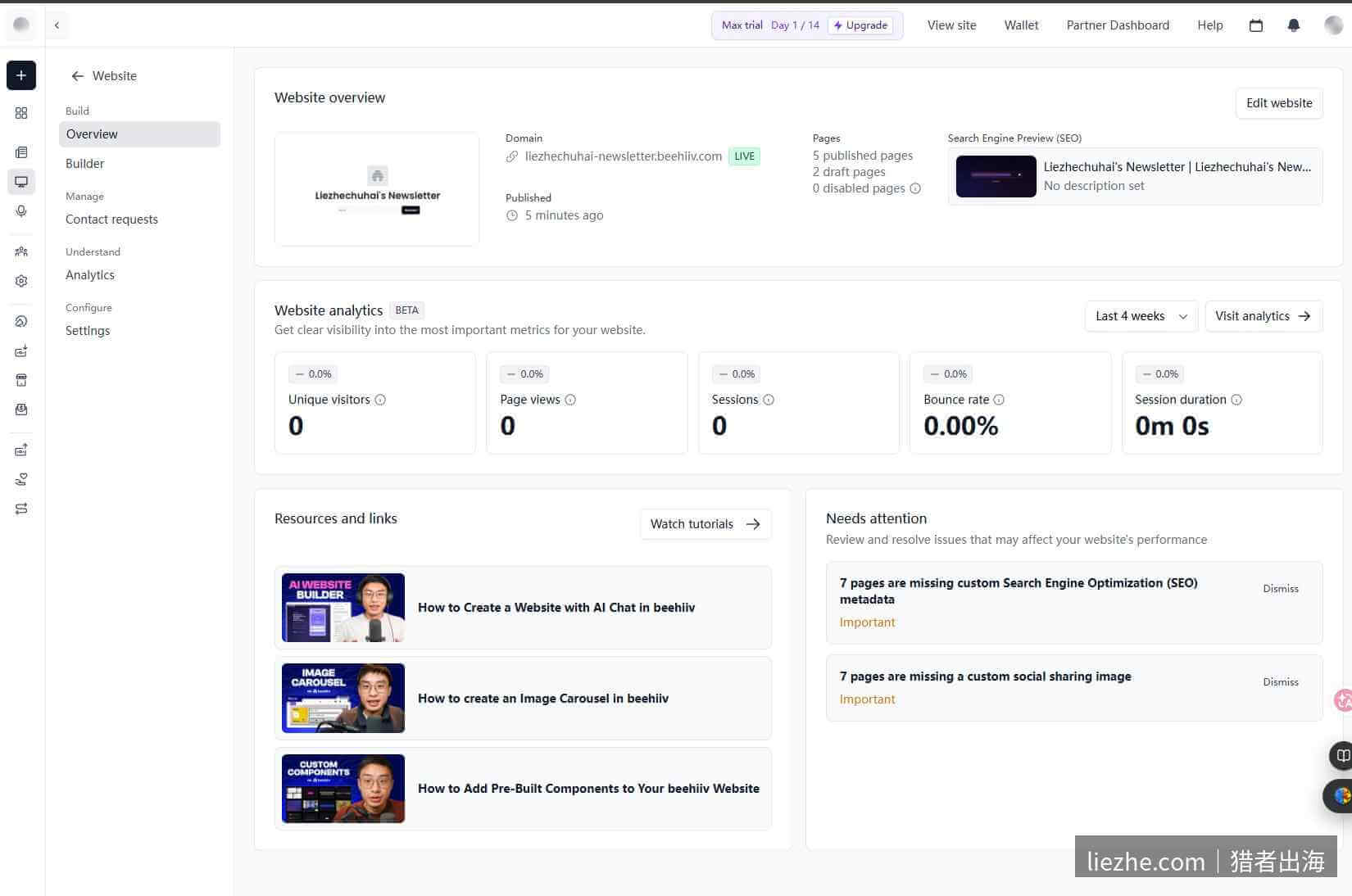The image size is (1352, 896).
Task: Click the Upgrade button
Action: pos(860,25)
